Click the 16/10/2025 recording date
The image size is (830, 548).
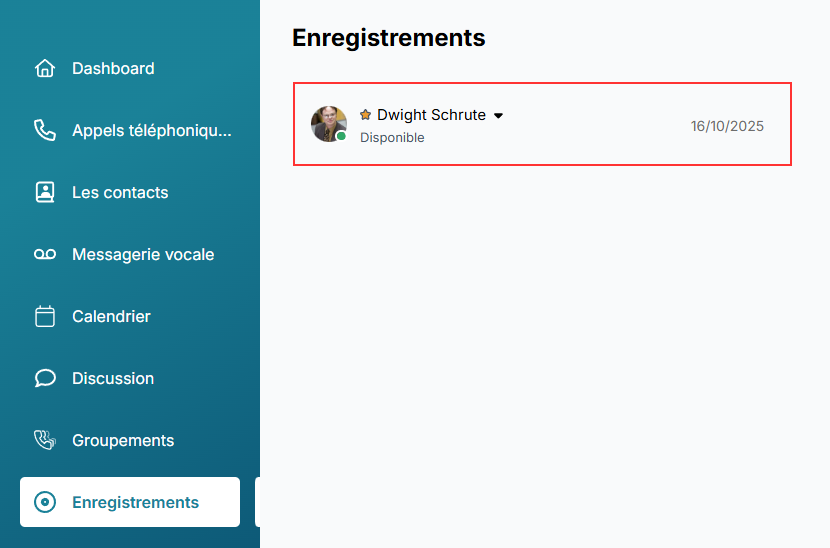point(727,126)
